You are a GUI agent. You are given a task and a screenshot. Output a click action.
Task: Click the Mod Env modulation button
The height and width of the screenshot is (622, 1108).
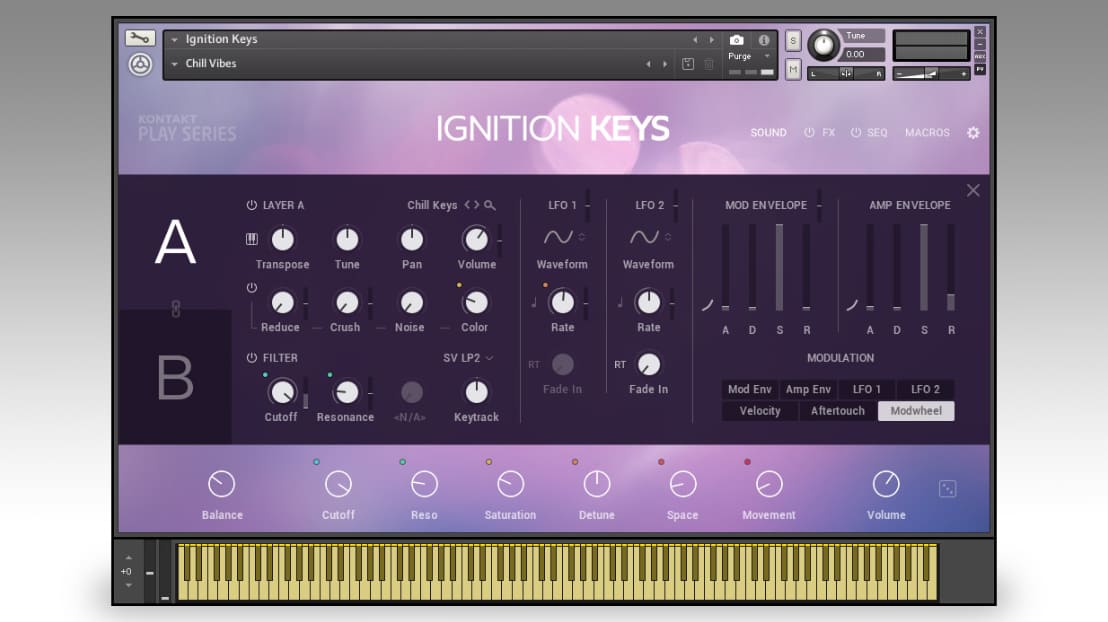pos(748,389)
